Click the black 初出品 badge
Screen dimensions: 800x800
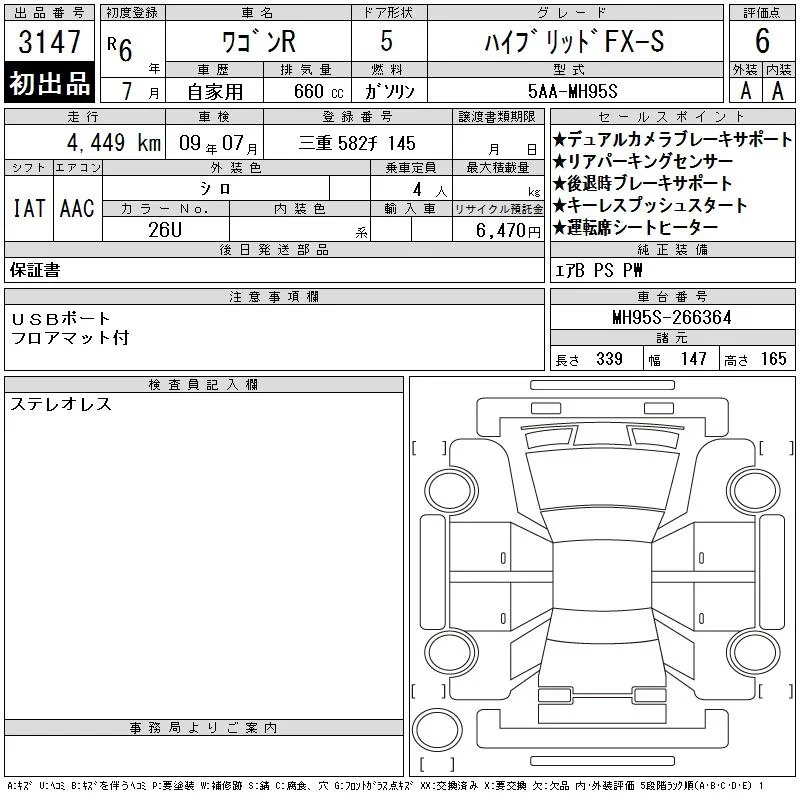pyautogui.click(x=49, y=83)
